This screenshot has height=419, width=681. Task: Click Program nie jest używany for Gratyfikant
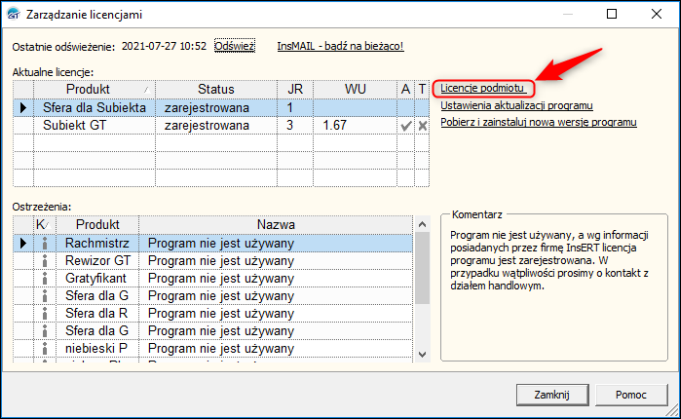click(x=221, y=278)
